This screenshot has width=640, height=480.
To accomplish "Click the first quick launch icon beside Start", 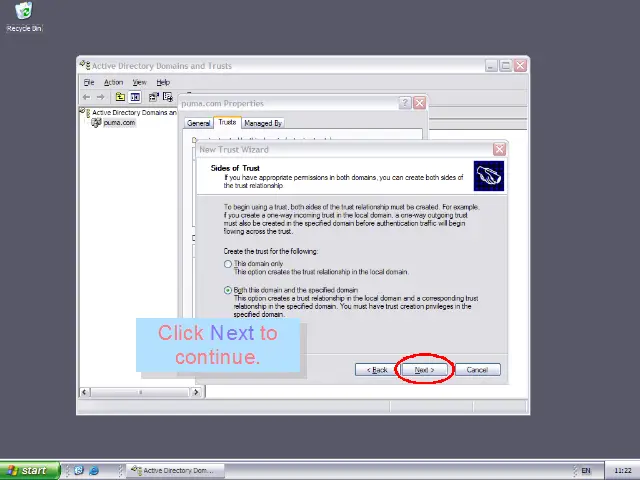I will coord(79,470).
